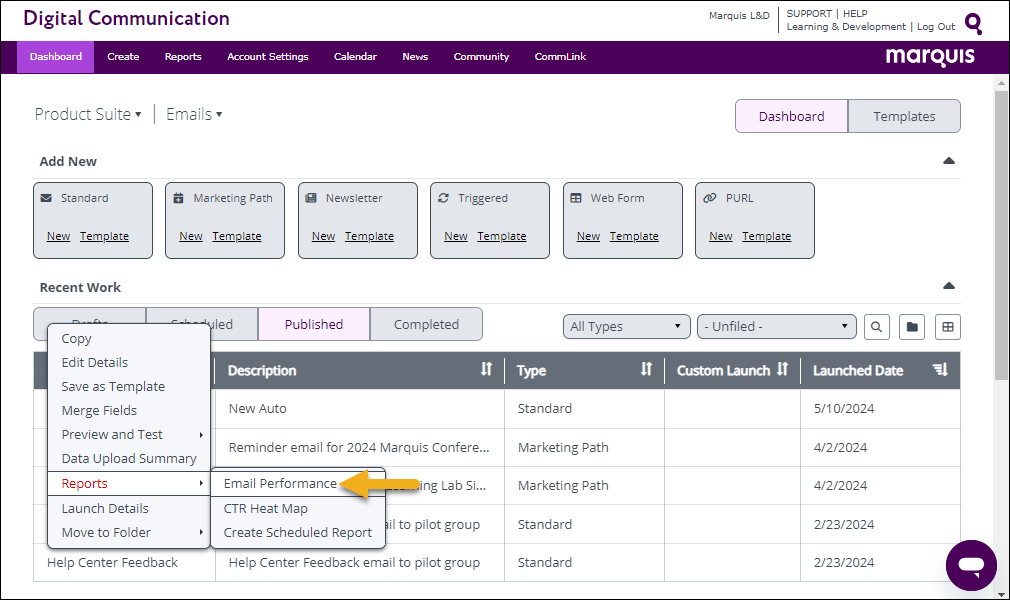Open Account Settings nav item

[267, 57]
